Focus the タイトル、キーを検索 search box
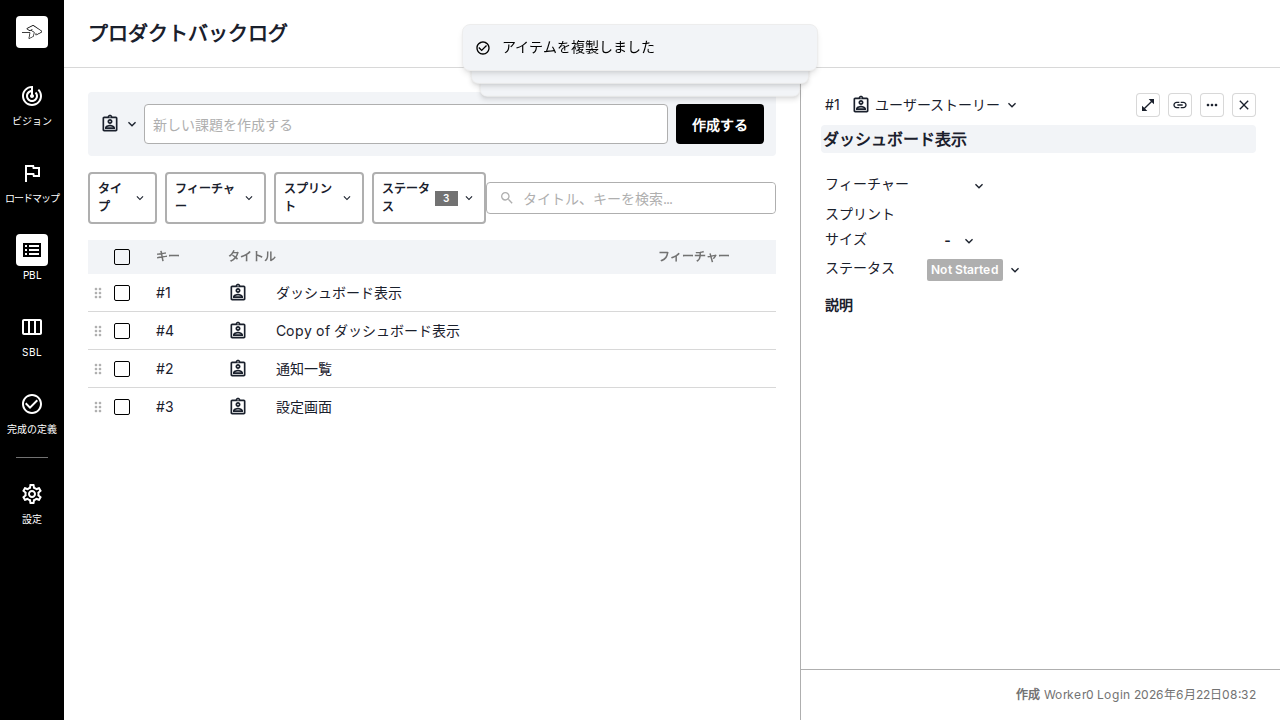 pos(631,198)
